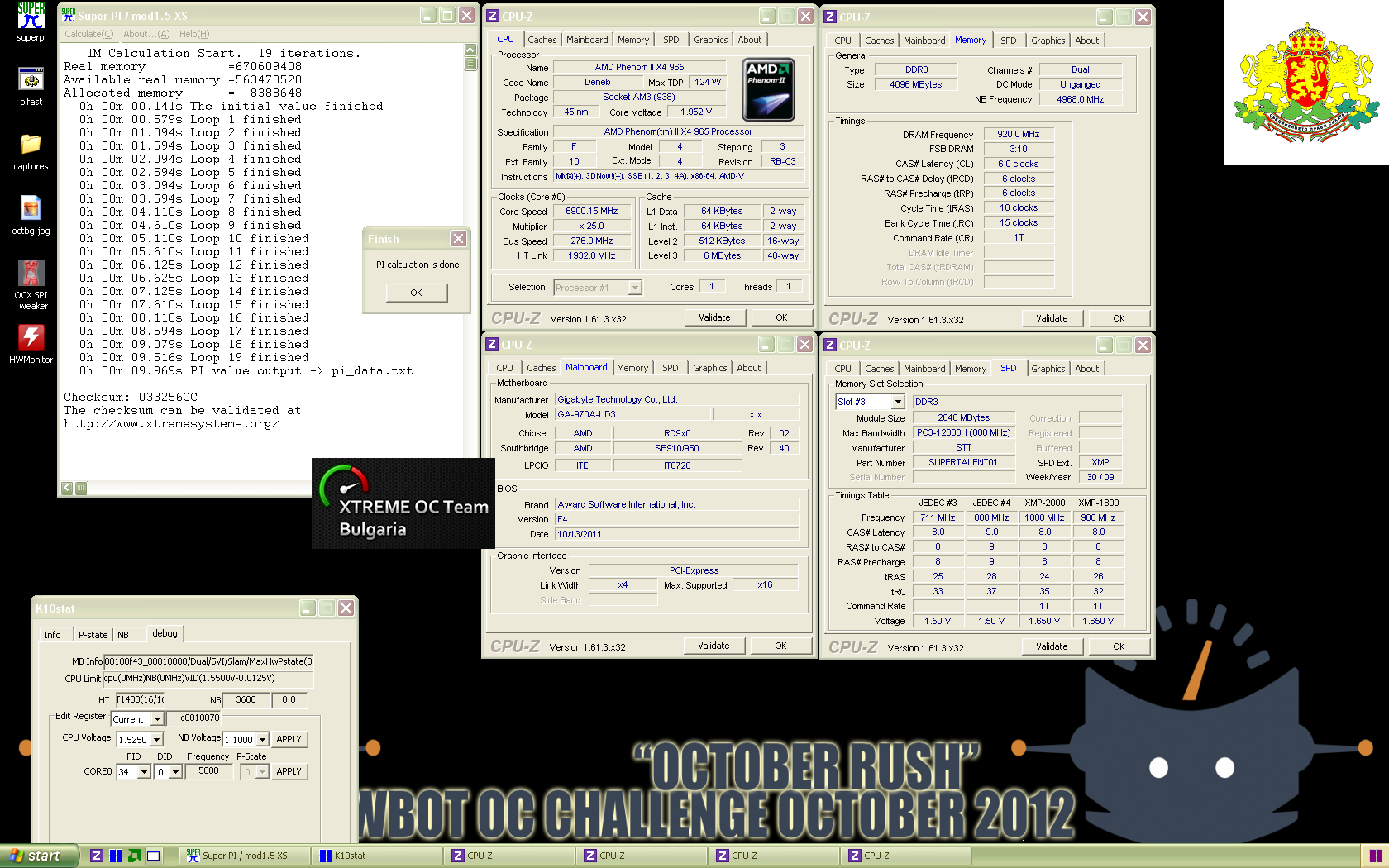Click Super PI horizontal scrollbar left arrow
This screenshot has height=868, width=1389.
point(67,488)
